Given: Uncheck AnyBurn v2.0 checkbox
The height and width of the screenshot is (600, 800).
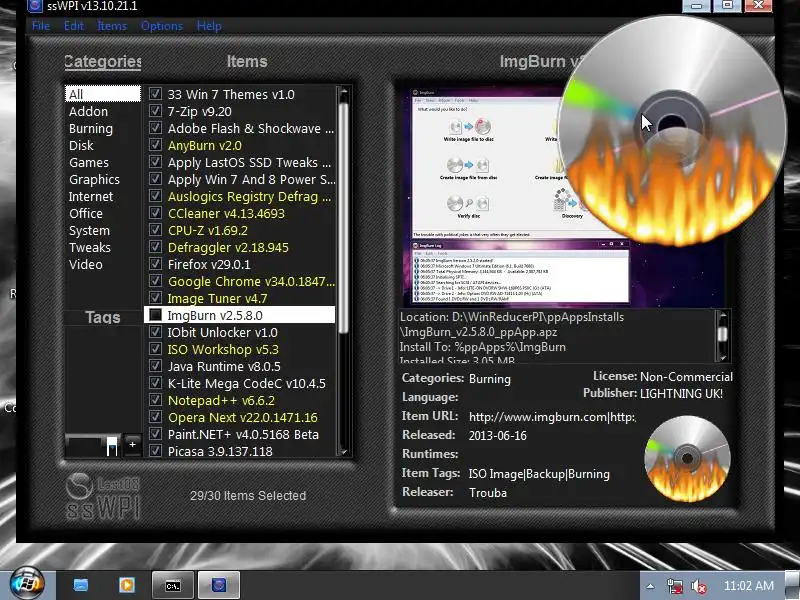Looking at the screenshot, I should tap(156, 145).
